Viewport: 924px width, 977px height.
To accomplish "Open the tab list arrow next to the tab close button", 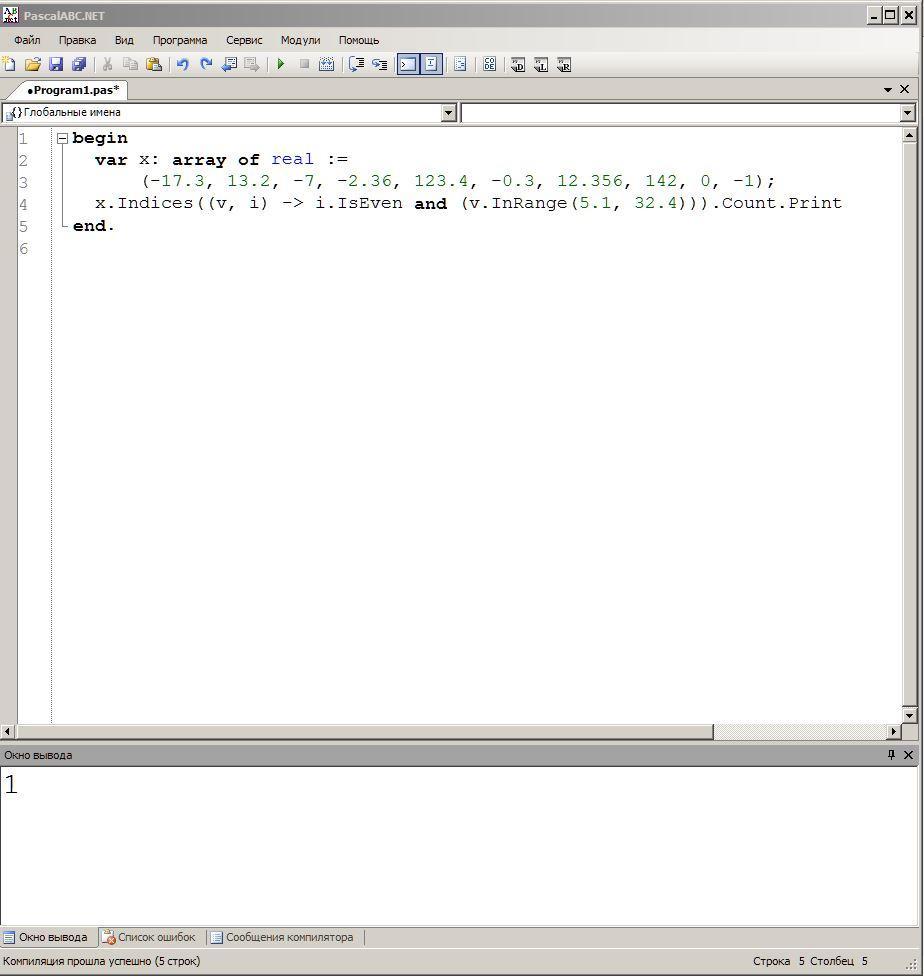I will 888,90.
